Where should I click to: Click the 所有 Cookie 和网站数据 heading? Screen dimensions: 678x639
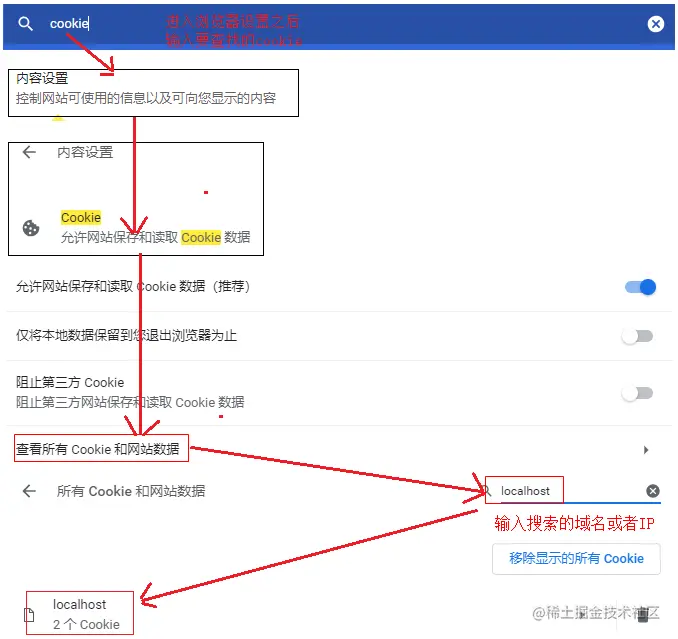click(131, 491)
